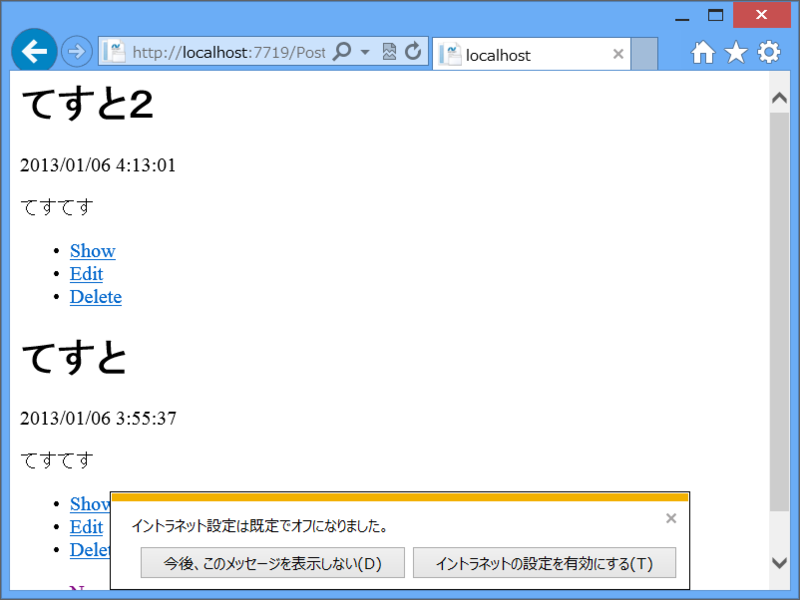Click the timestamp 2013/01/06 4:13:01
The width and height of the screenshot is (800, 600).
point(98,165)
